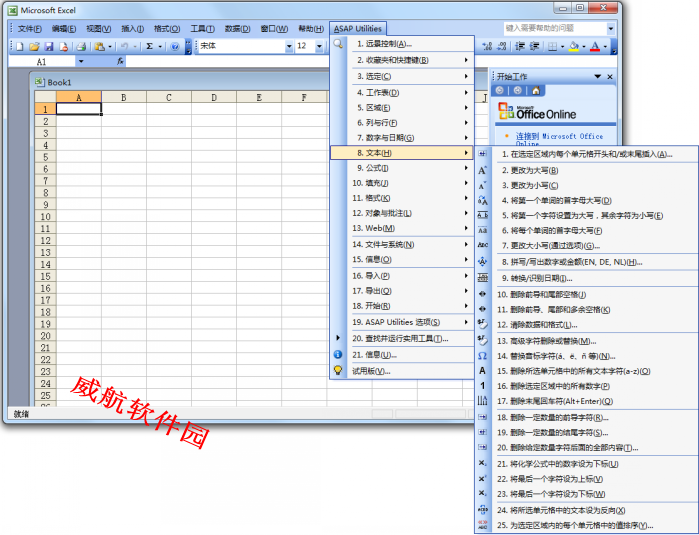Click the Save floppy disk icon
The width and height of the screenshot is (699, 535).
point(49,46)
